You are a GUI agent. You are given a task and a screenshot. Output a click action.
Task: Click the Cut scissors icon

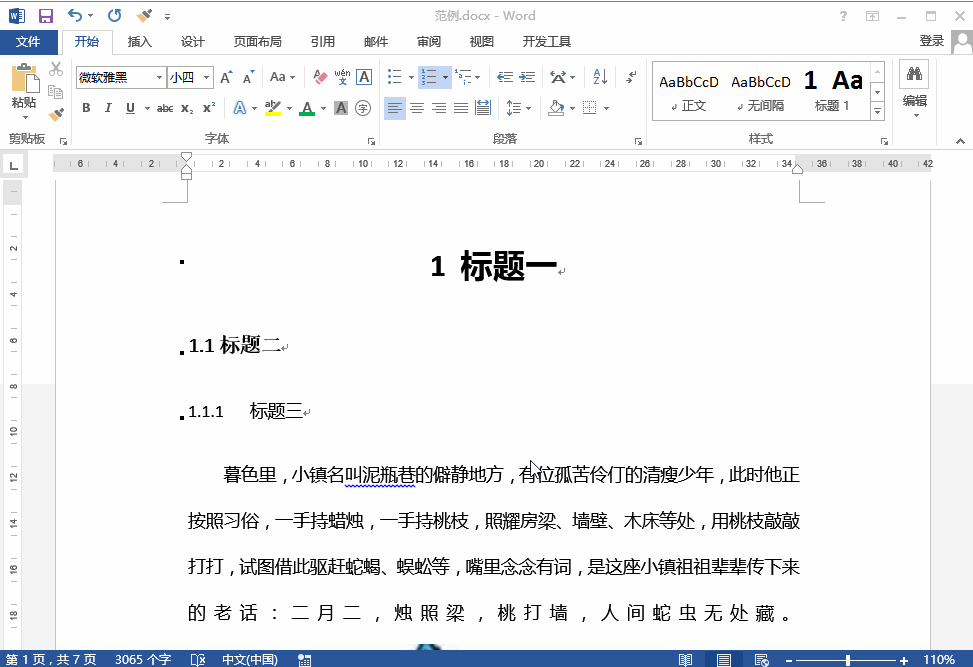coord(56,69)
